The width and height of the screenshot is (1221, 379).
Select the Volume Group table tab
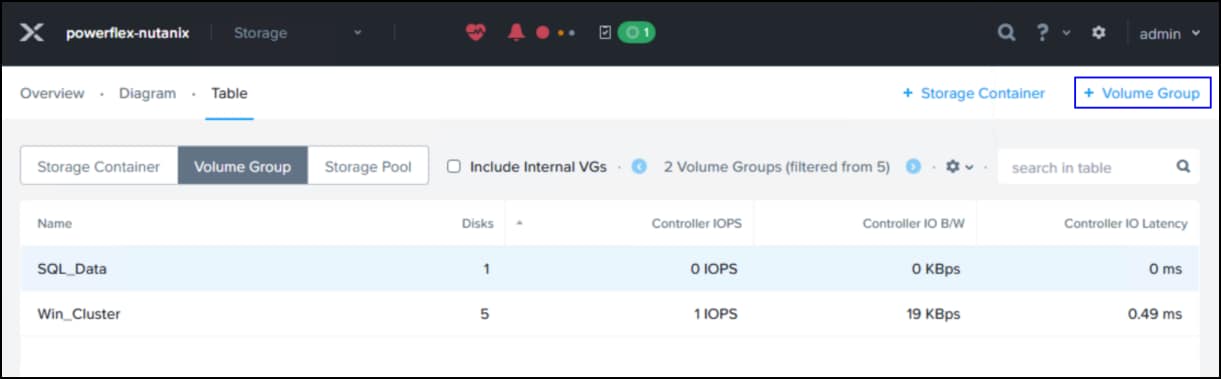tap(243, 167)
